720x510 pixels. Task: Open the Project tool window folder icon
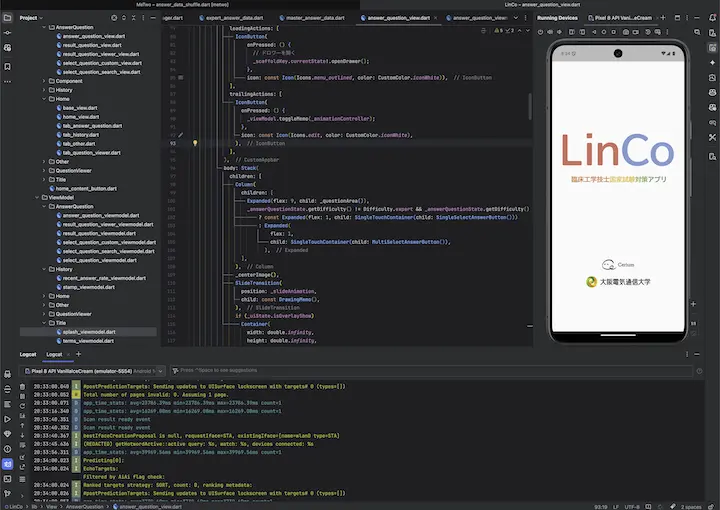[x=7, y=18]
